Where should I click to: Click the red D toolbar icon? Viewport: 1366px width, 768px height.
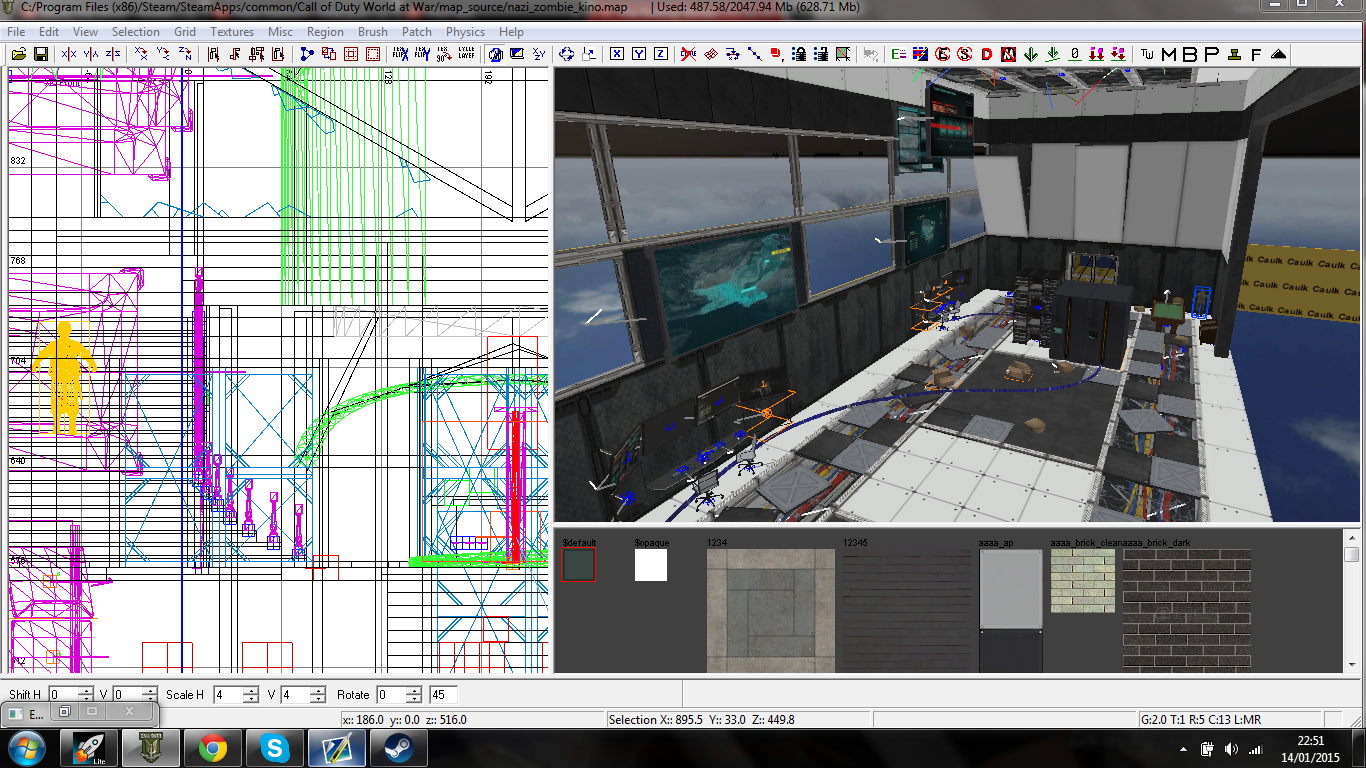[x=986, y=54]
